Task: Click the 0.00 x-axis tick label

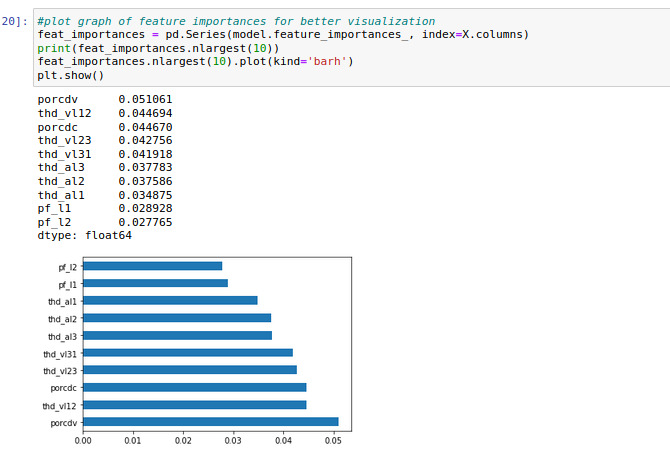Action: coord(83,438)
